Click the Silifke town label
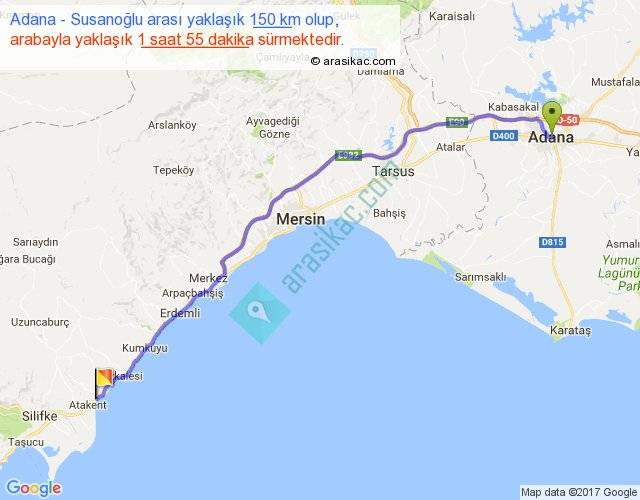This screenshot has width=640, height=500. click(x=40, y=416)
